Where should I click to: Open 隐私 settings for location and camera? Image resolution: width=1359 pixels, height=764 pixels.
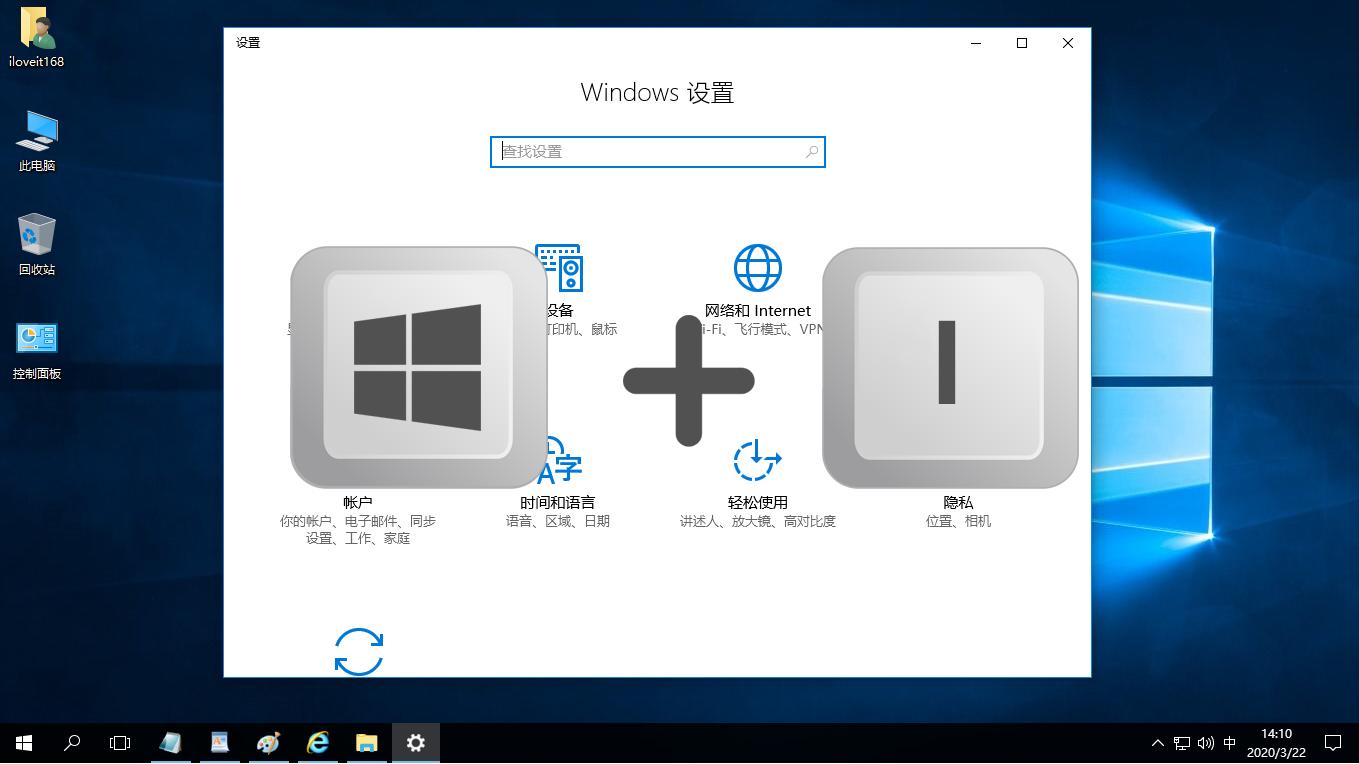pyautogui.click(x=957, y=502)
